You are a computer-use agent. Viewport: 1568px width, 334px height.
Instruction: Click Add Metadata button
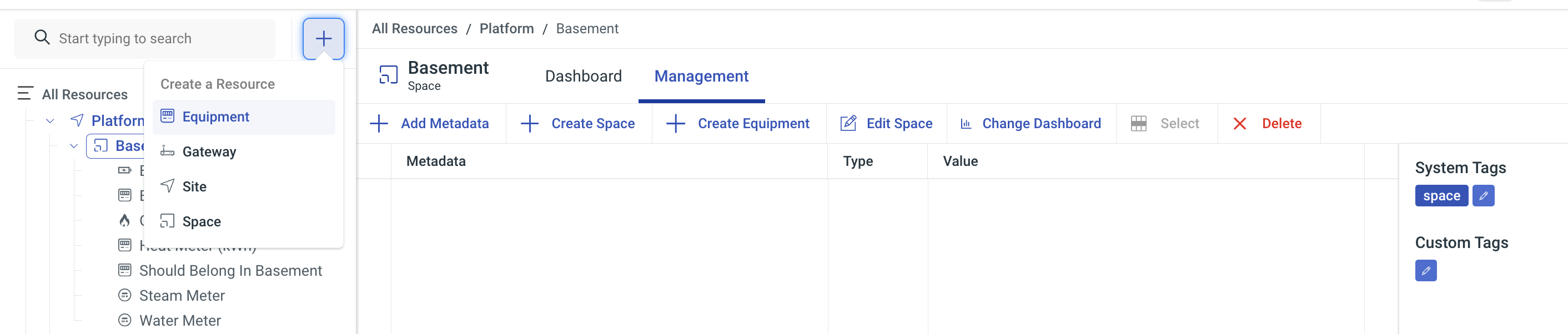click(430, 124)
